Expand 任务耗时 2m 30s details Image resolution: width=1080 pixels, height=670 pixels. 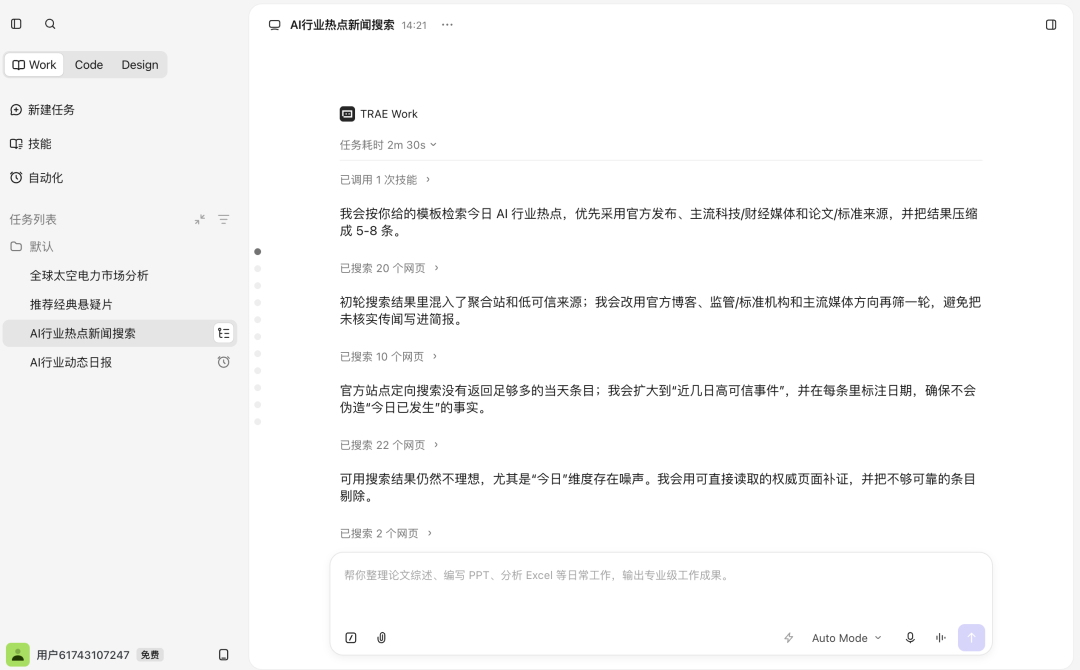[388, 145]
